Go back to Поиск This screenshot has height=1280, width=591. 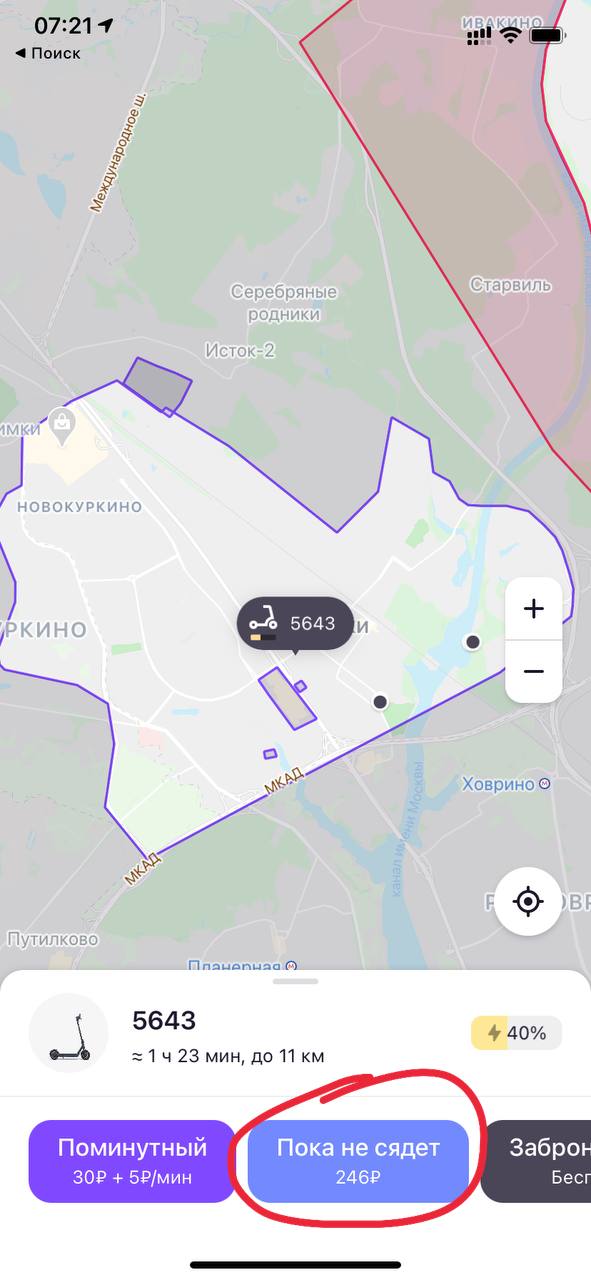pos(48,53)
